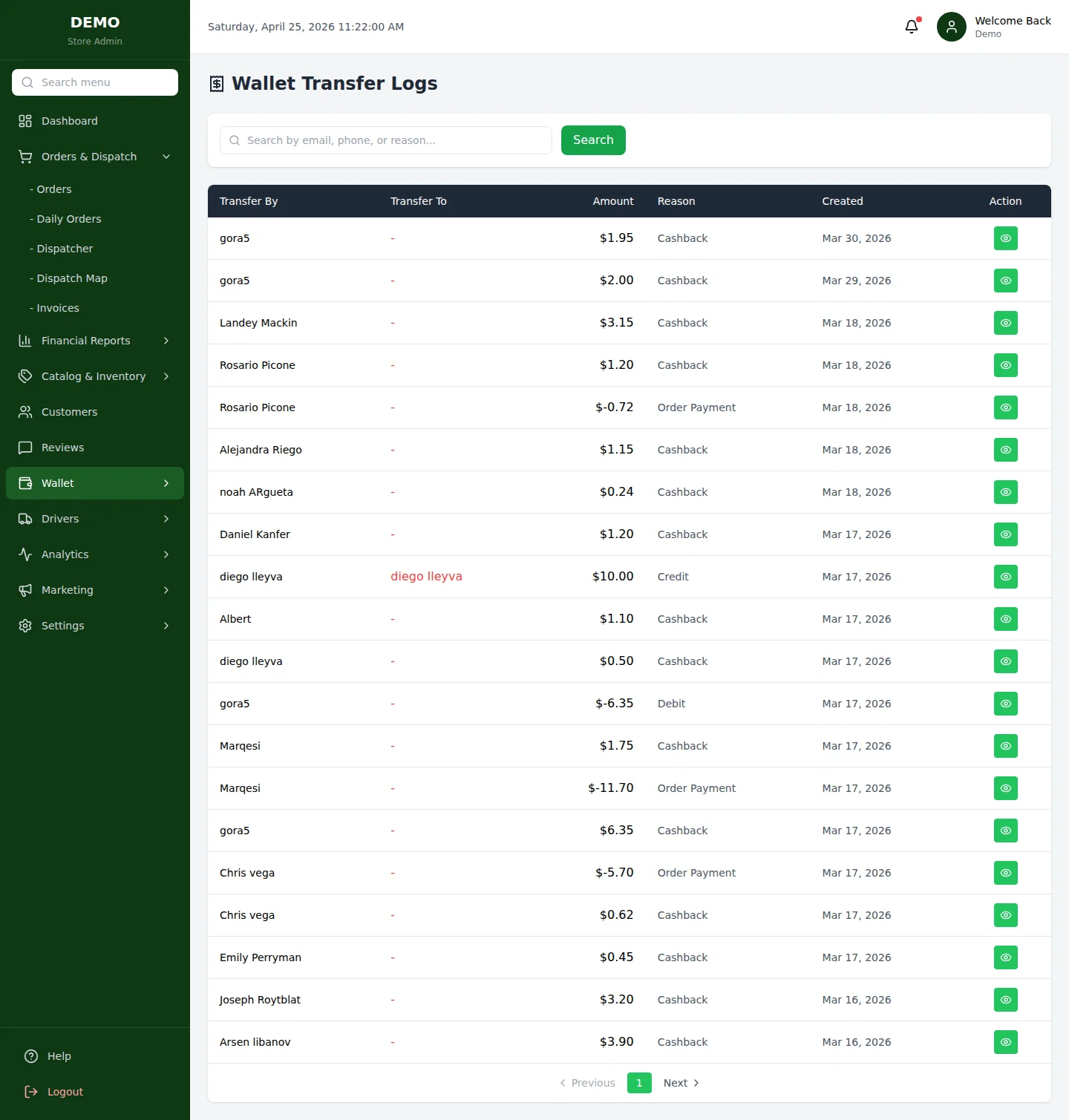Image resolution: width=1069 pixels, height=1120 pixels.
Task: Click the Reviews sidebar icon
Action: pos(26,447)
